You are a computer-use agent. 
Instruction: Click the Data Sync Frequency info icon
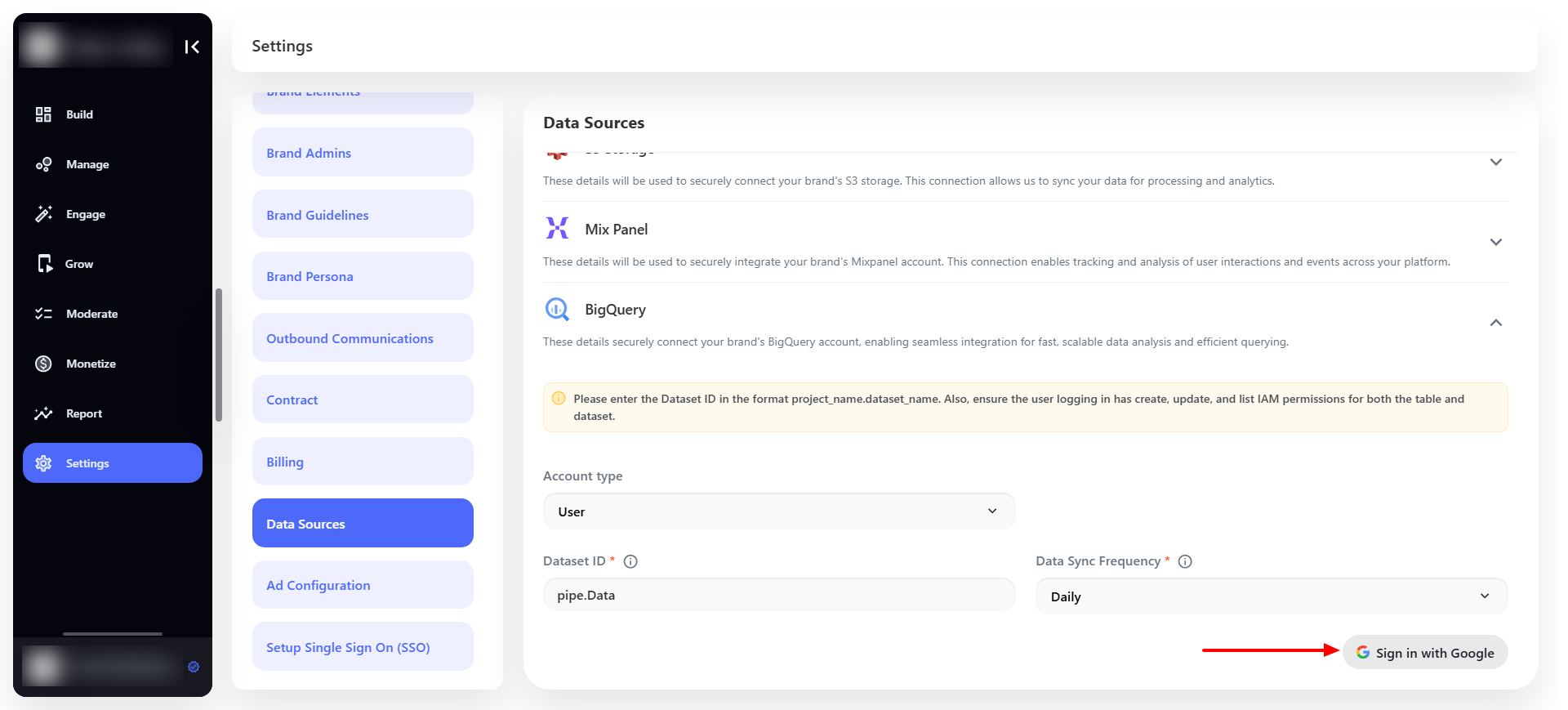(x=1185, y=561)
